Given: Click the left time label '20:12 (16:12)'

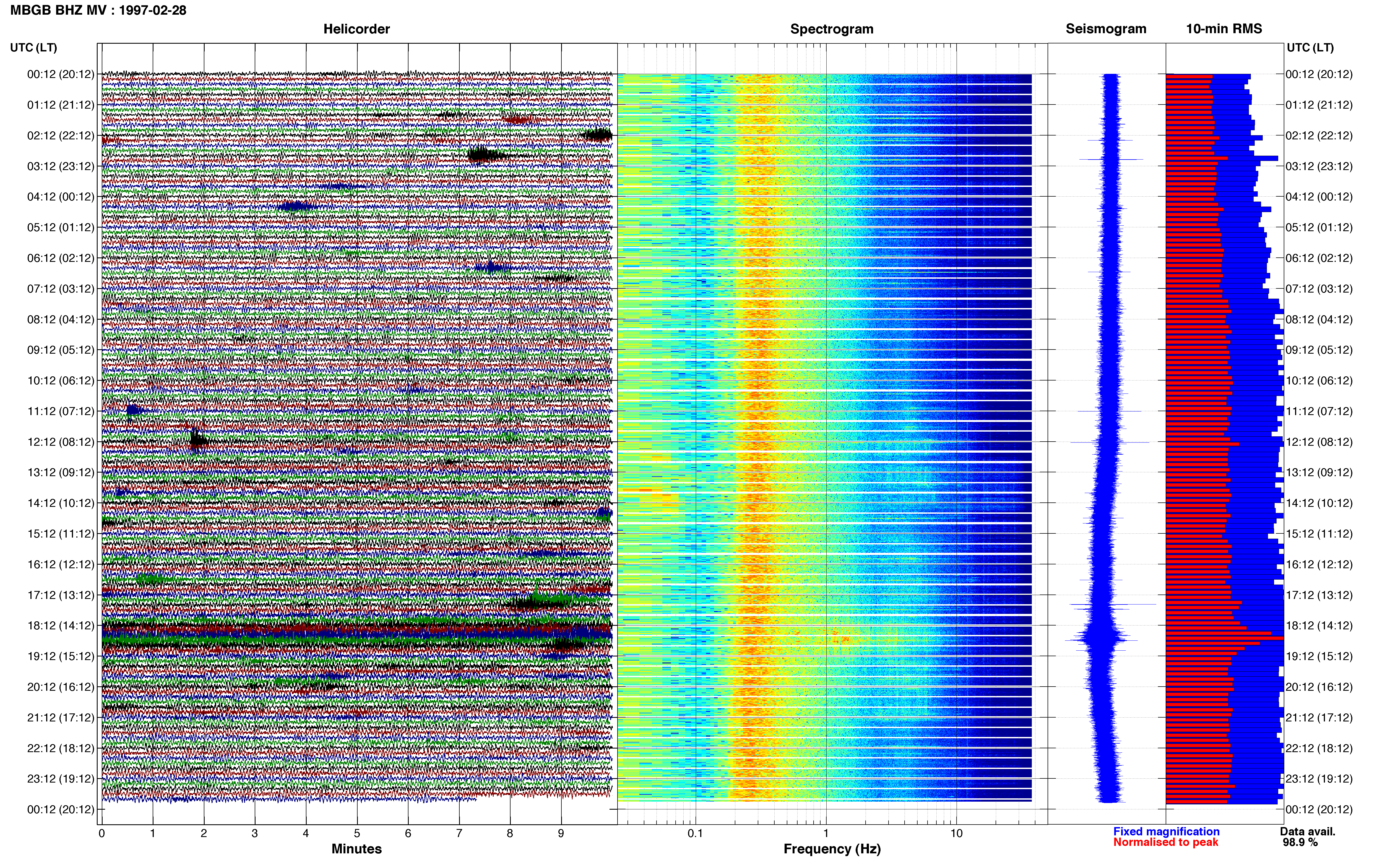Looking at the screenshot, I should 61,687.
